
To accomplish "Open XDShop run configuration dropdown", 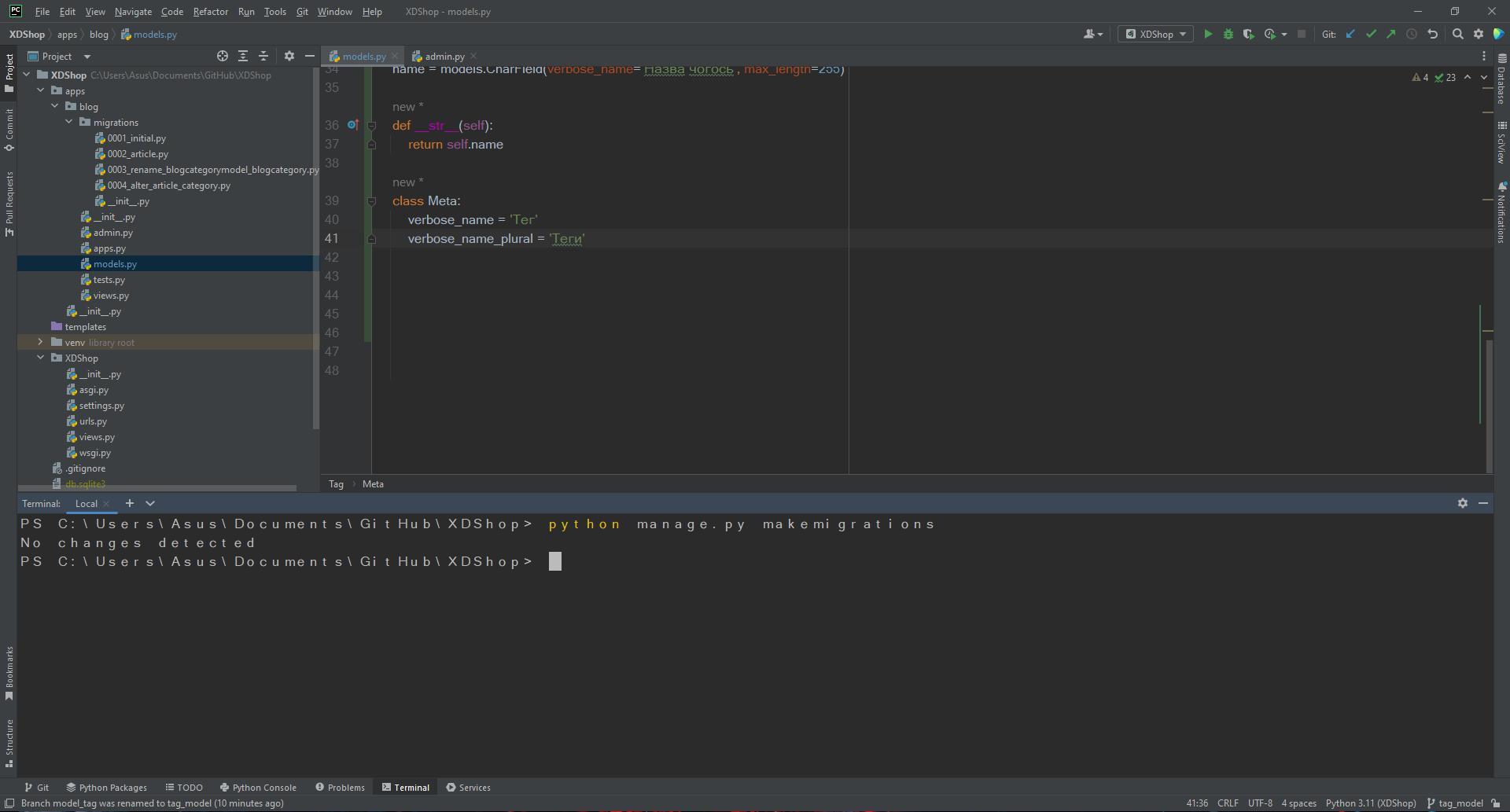I will [1155, 35].
